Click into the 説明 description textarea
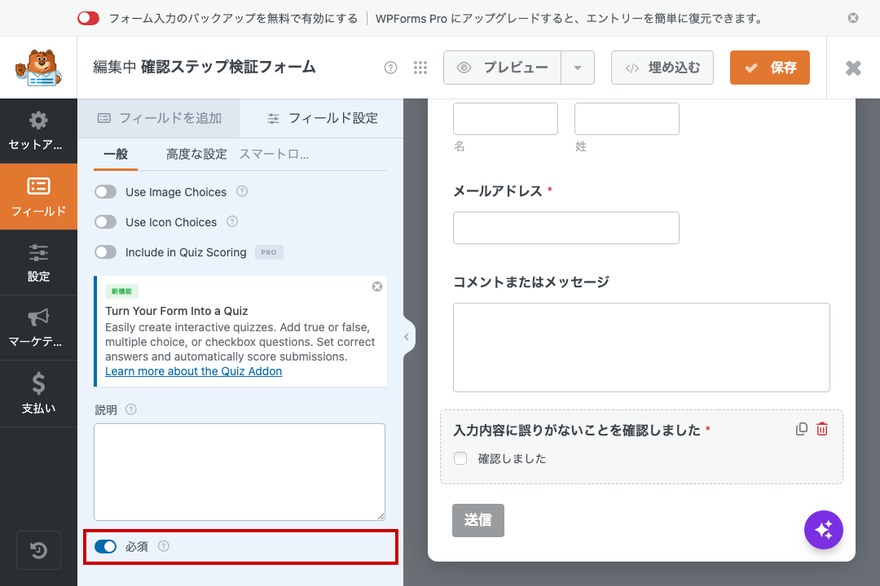This screenshot has height=586, width=880. 240,471
